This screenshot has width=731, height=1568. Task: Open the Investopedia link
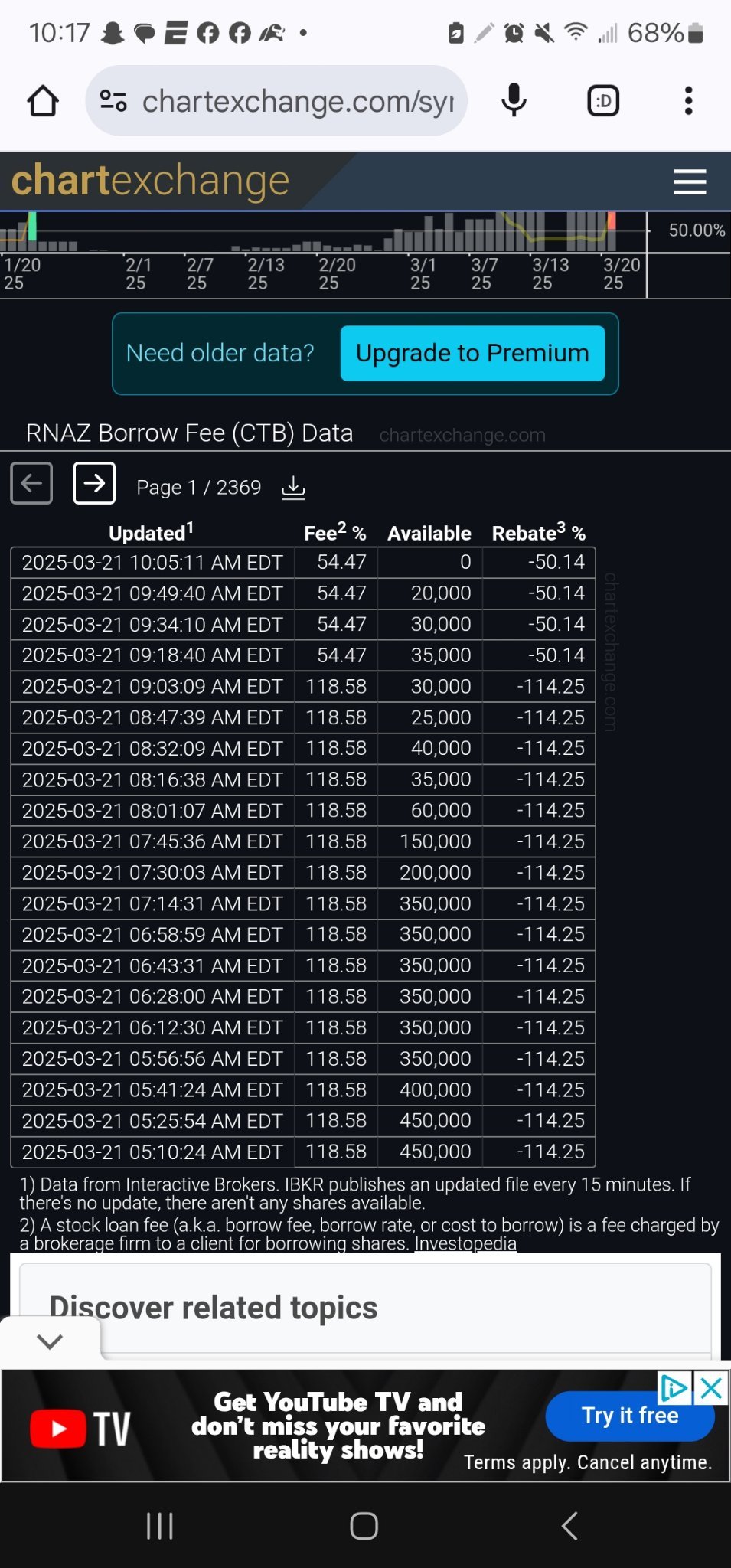[x=465, y=1243]
